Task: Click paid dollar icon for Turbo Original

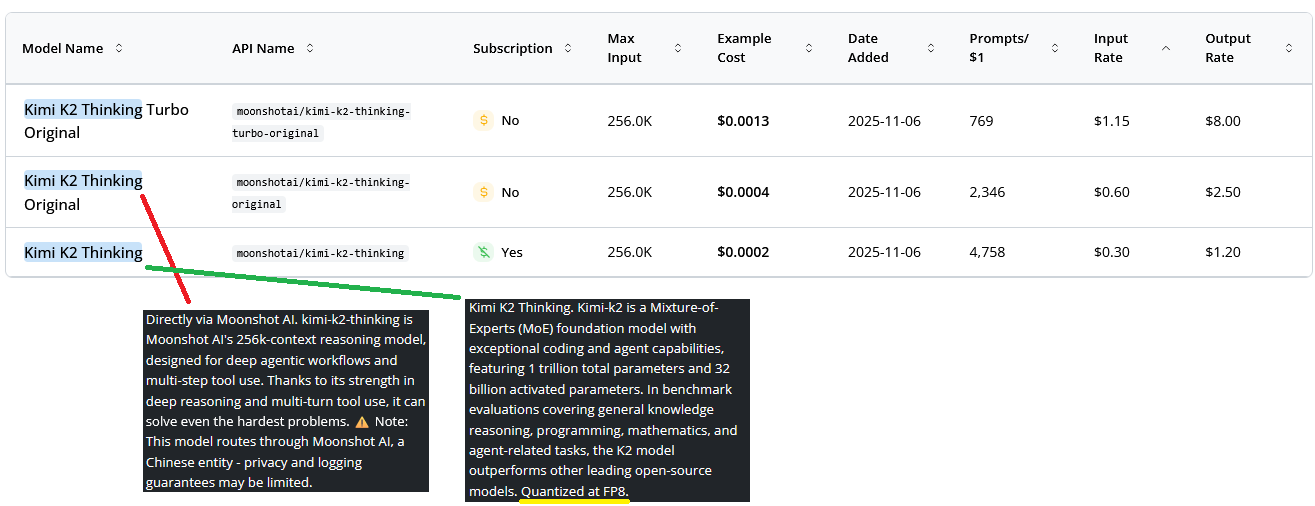Action: click(x=484, y=120)
